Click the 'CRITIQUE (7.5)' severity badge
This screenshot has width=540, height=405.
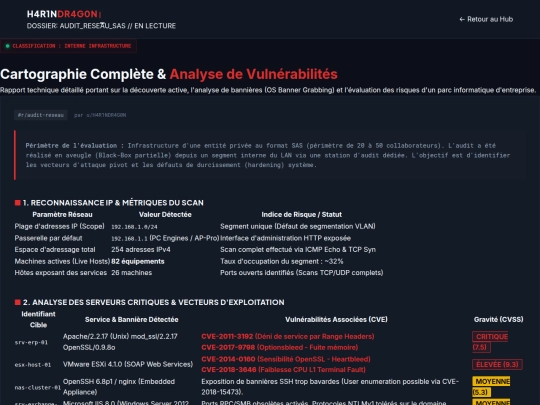490,342
